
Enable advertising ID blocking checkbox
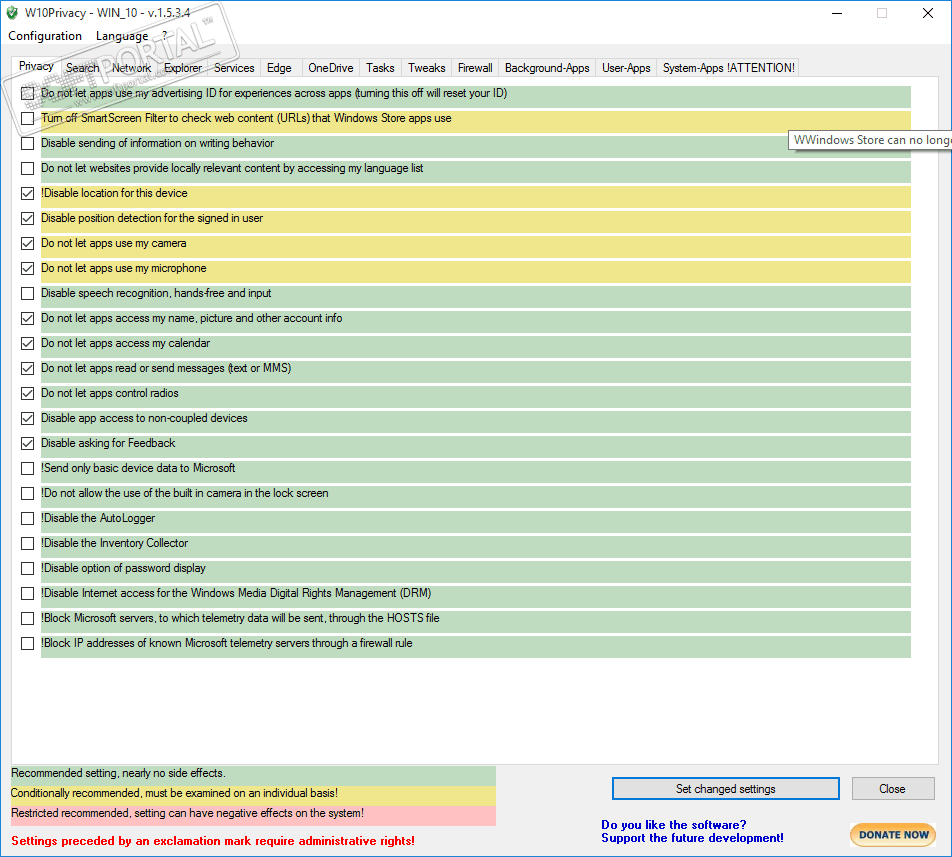point(27,93)
